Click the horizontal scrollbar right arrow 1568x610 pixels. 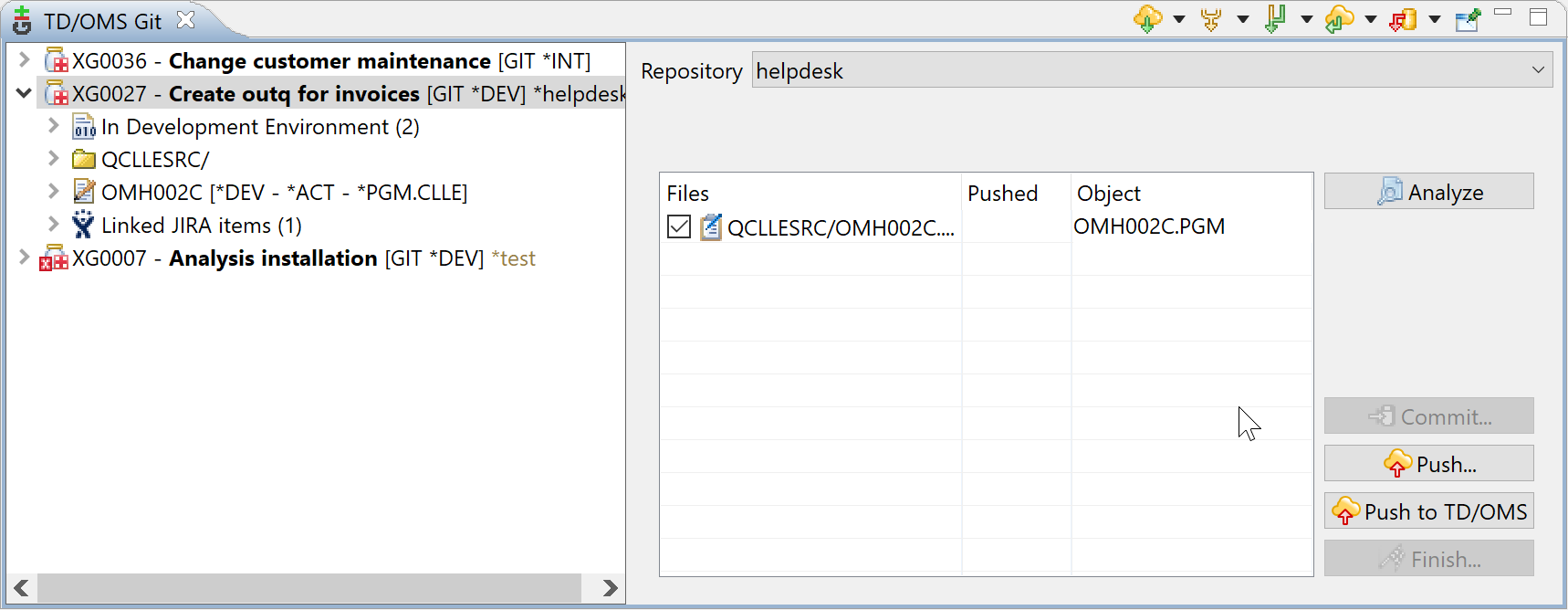[610, 588]
